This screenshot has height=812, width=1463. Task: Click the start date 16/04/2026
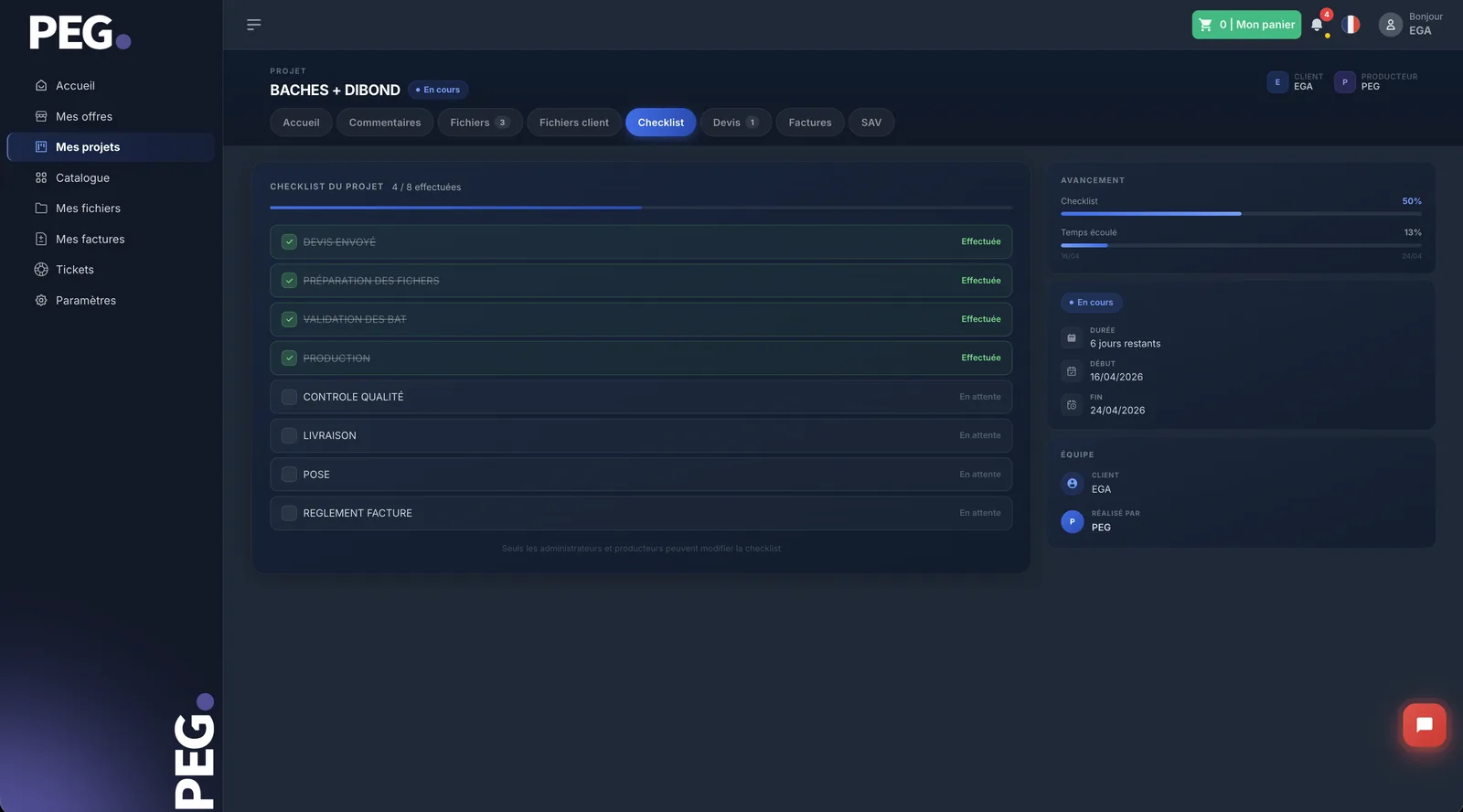(x=1116, y=377)
